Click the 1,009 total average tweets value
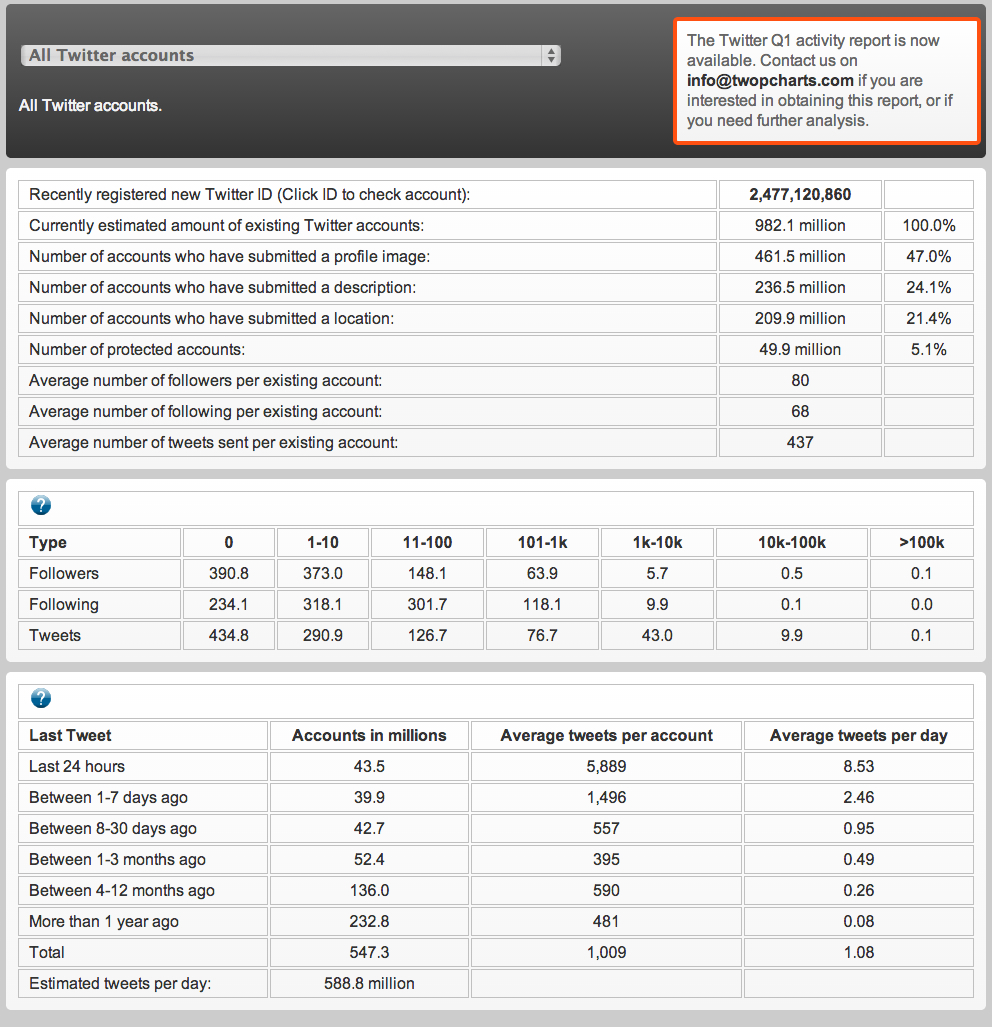Viewport: 992px width, 1027px height. click(x=606, y=952)
